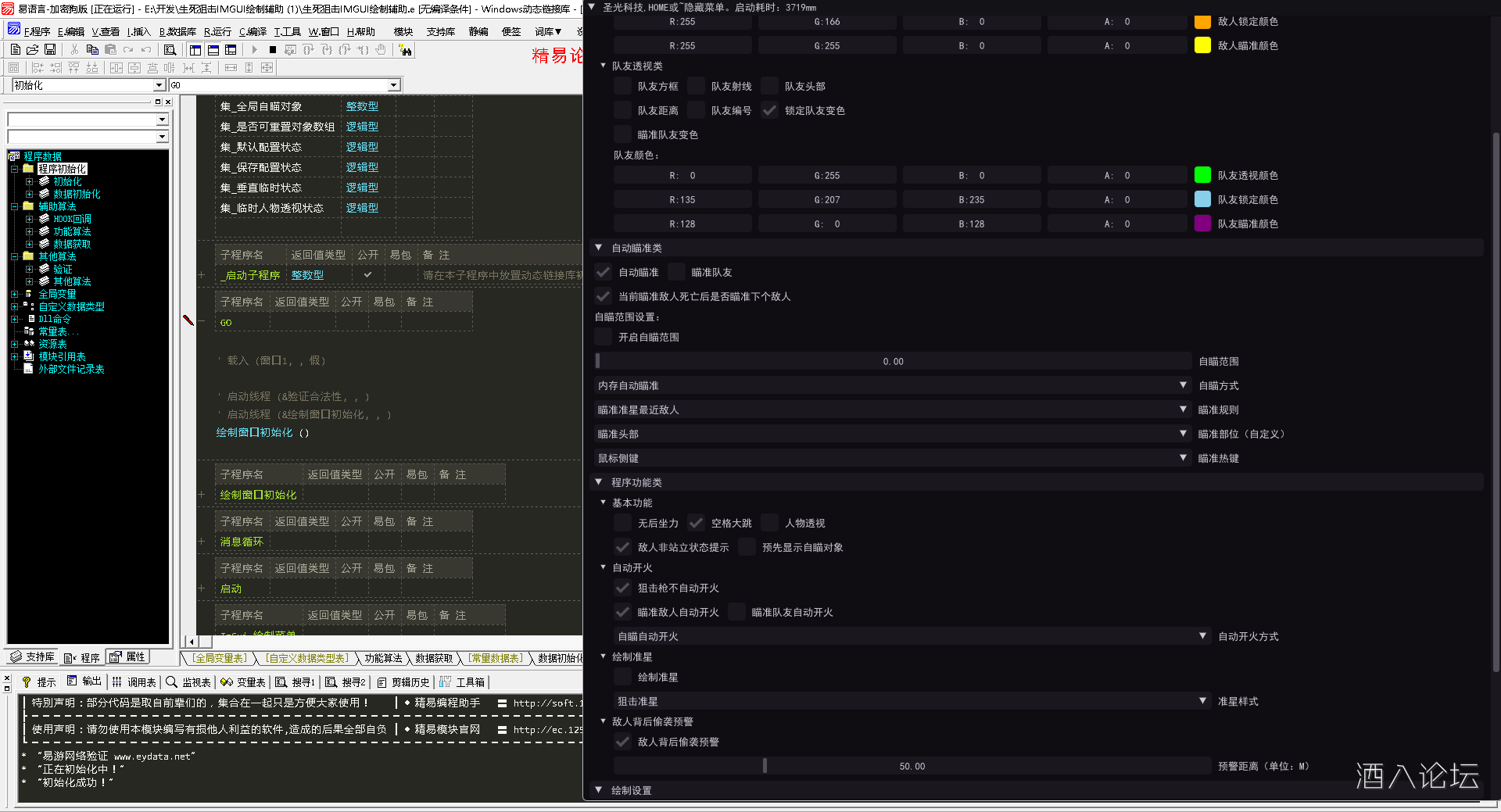
Task: Switch to the 属性 properties panel tab
Action: (x=127, y=657)
